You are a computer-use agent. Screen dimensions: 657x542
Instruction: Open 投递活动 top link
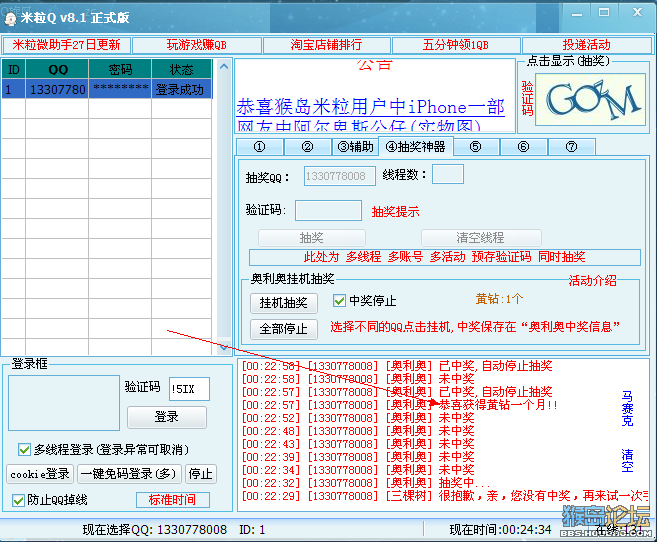point(586,45)
